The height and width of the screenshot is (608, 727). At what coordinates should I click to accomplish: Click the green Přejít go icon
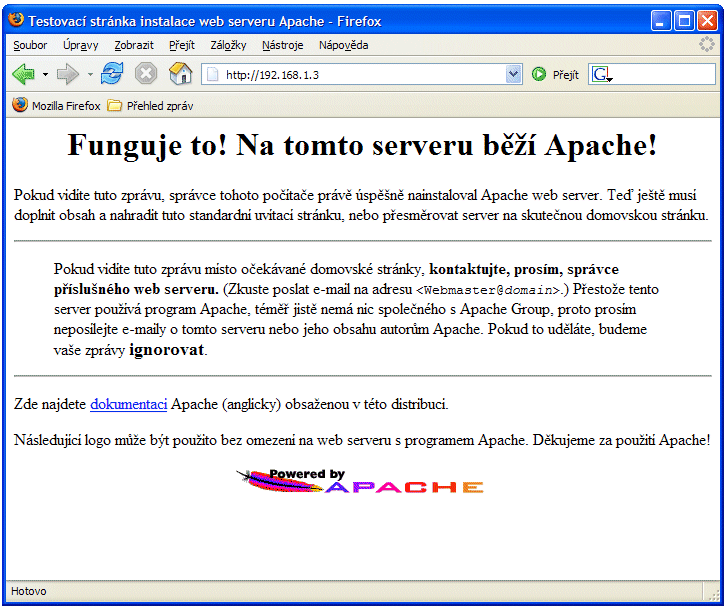click(539, 74)
